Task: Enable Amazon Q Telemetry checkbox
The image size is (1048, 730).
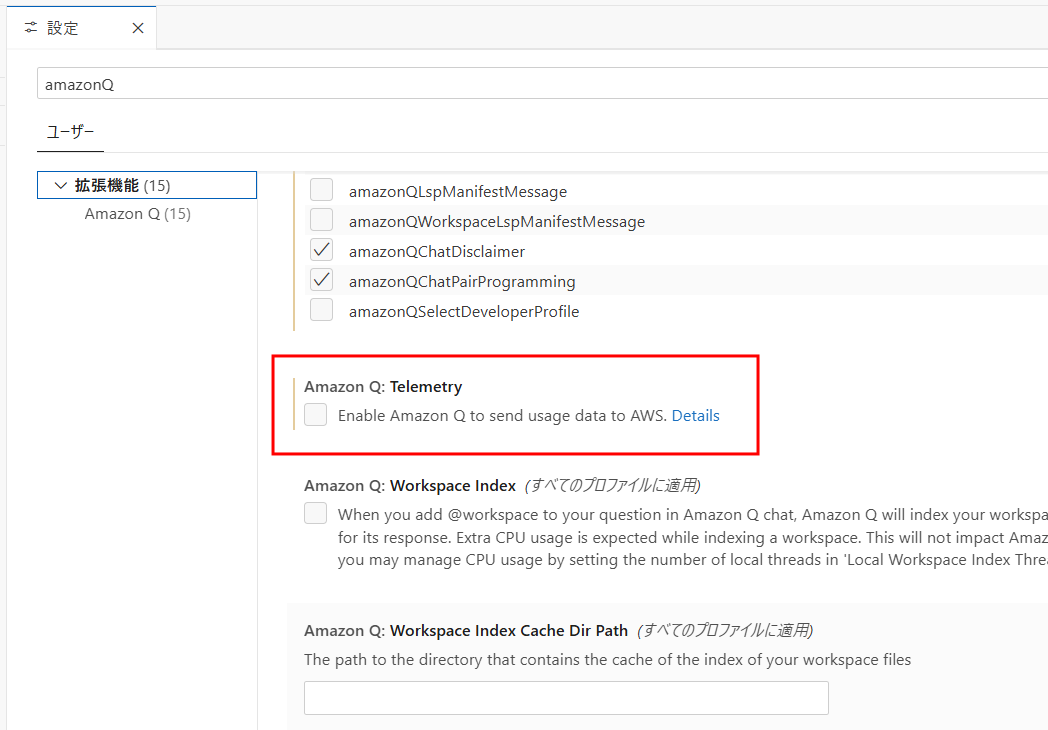Action: click(315, 414)
